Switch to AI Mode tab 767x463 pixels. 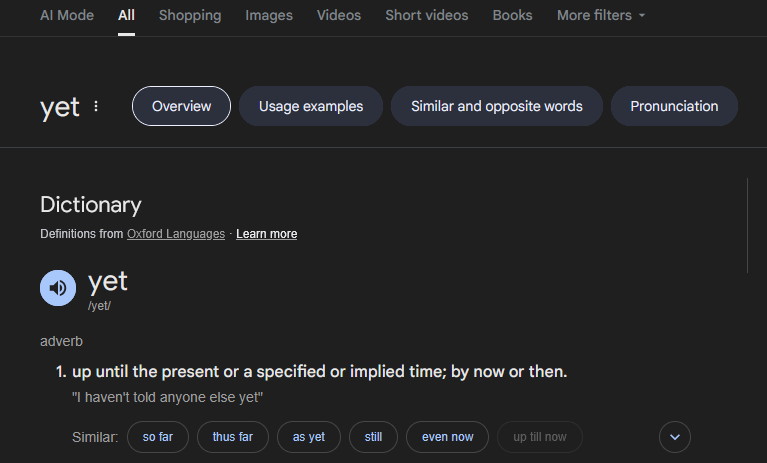[67, 15]
